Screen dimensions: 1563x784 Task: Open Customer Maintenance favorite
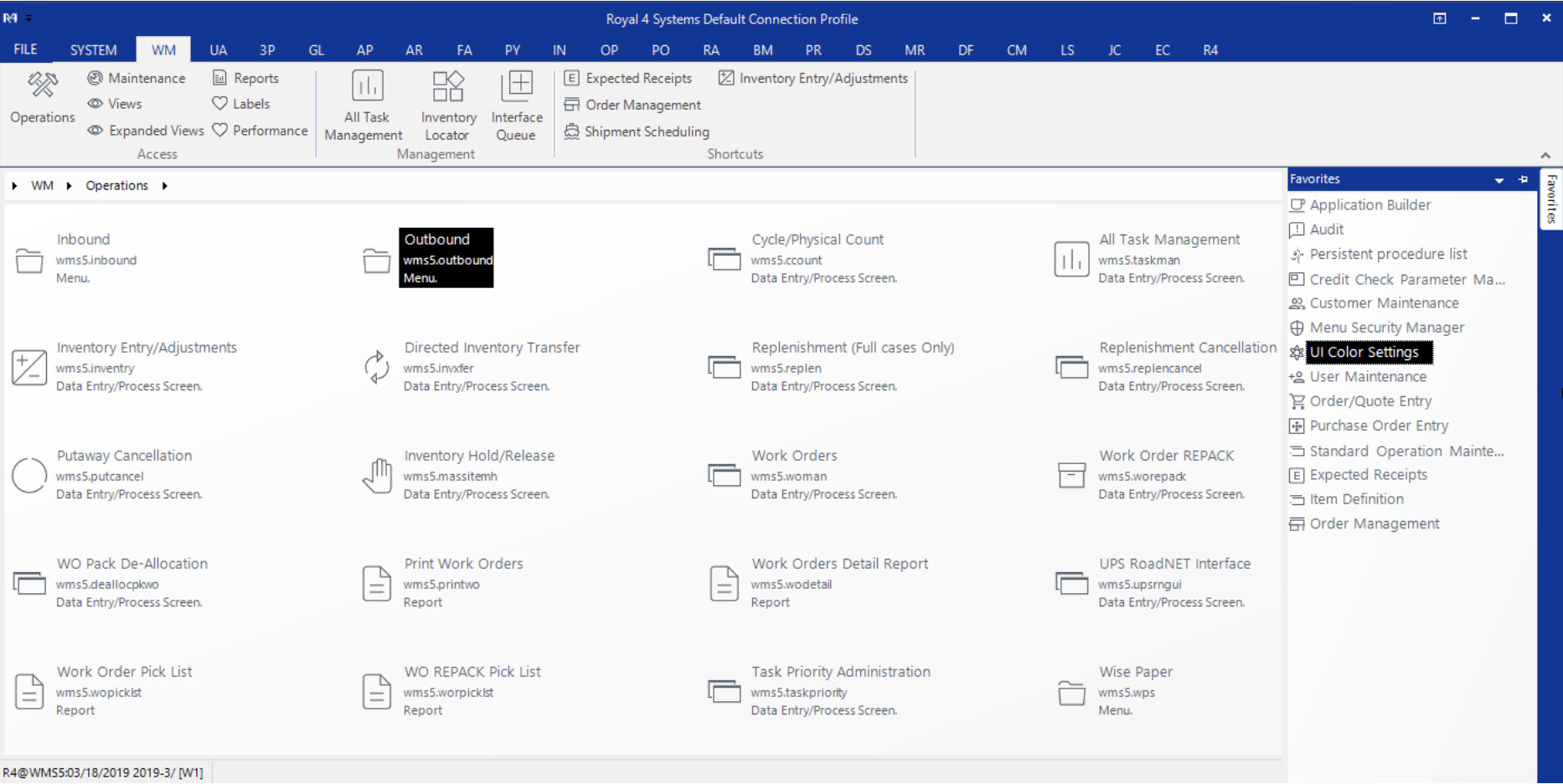click(1375, 303)
